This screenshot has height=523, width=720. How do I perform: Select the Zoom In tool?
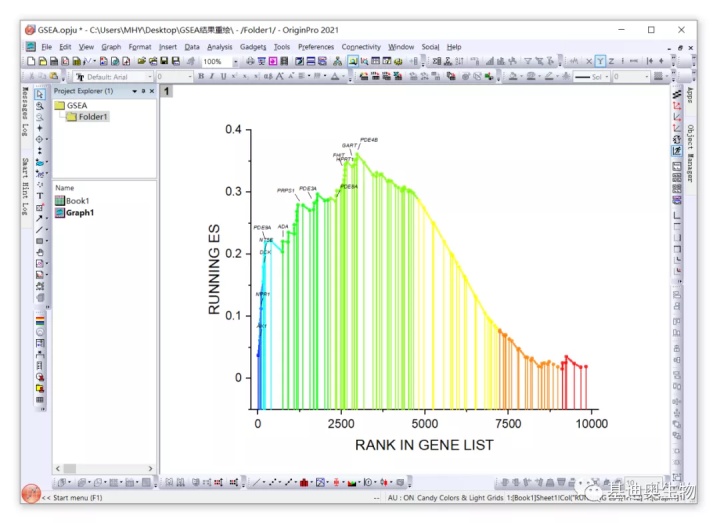[40, 106]
